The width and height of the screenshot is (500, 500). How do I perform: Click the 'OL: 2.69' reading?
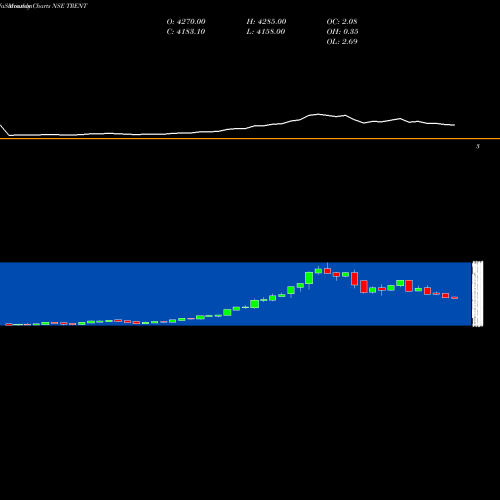[342, 42]
